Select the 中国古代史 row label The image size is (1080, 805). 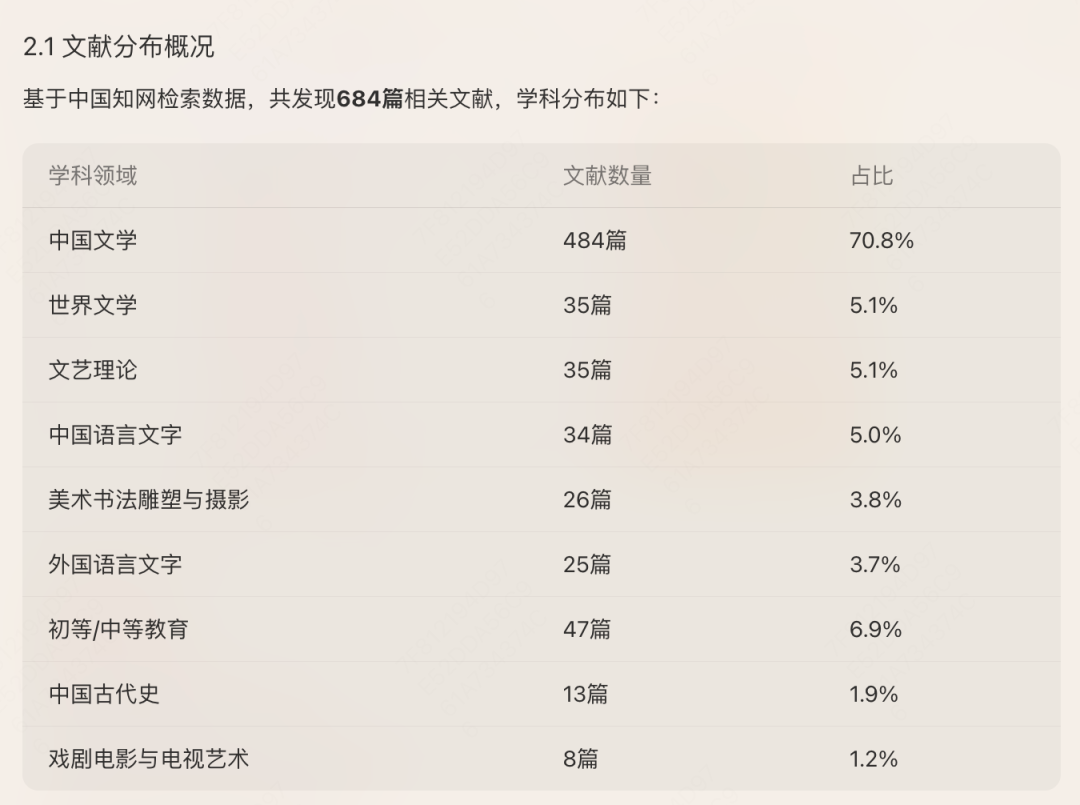[104, 693]
